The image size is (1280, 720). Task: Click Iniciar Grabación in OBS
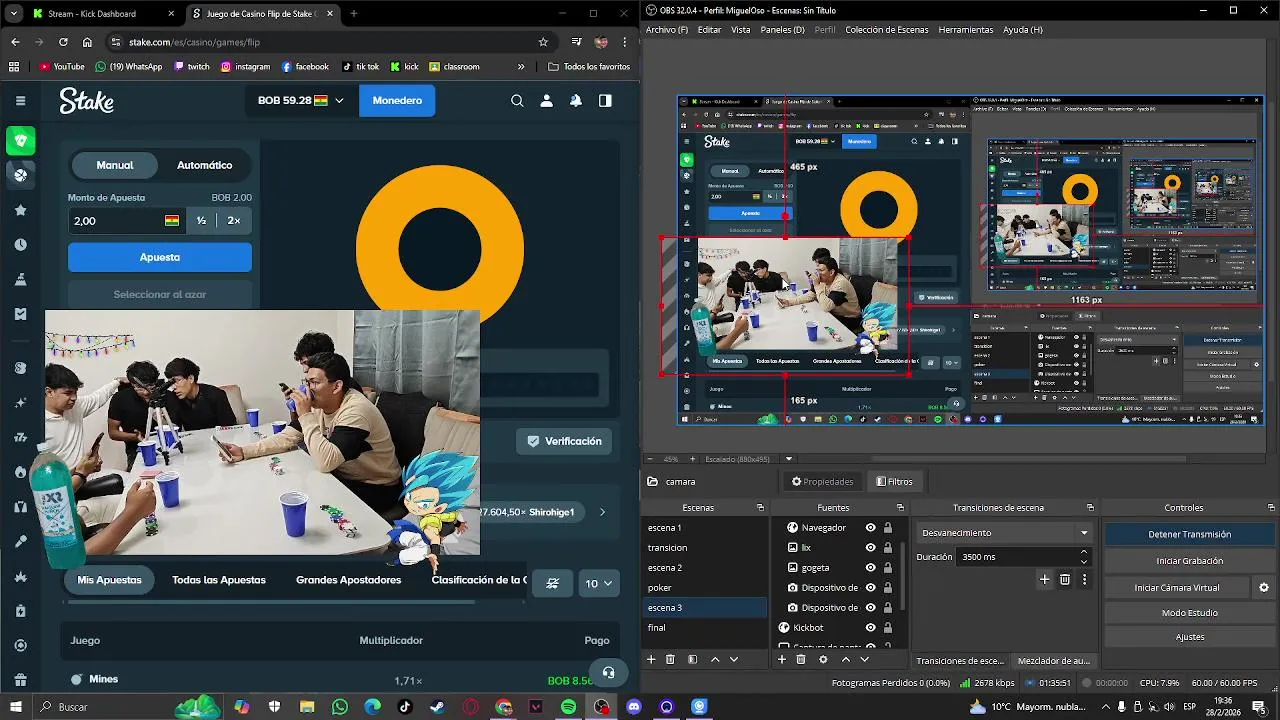pos(1189,561)
